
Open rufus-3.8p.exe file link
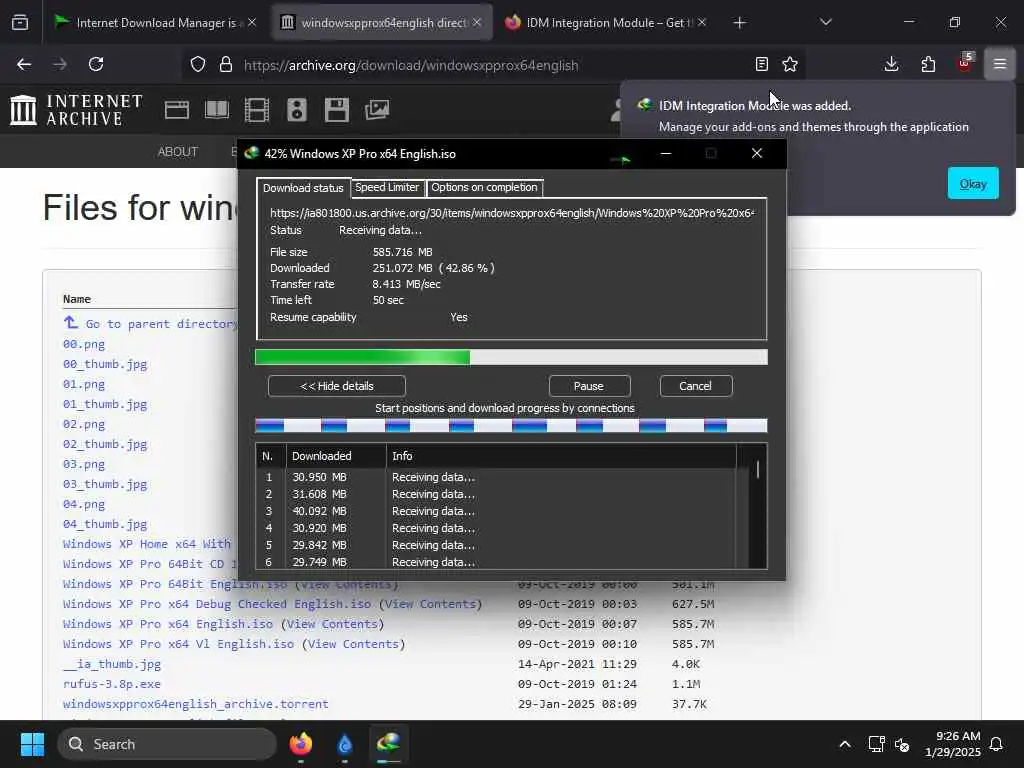pos(112,684)
